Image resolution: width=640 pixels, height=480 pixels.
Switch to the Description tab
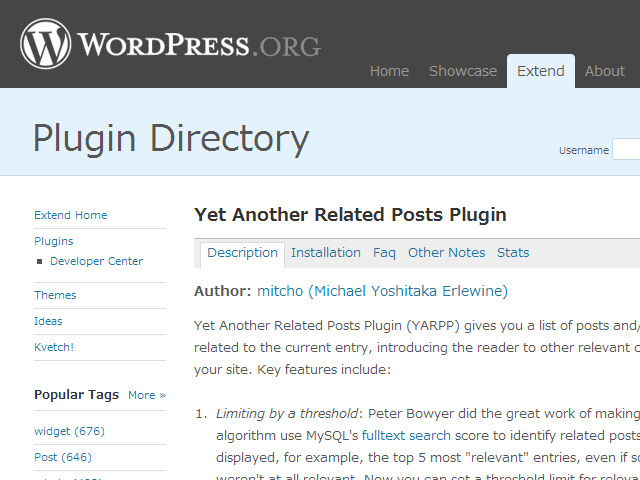(x=242, y=253)
